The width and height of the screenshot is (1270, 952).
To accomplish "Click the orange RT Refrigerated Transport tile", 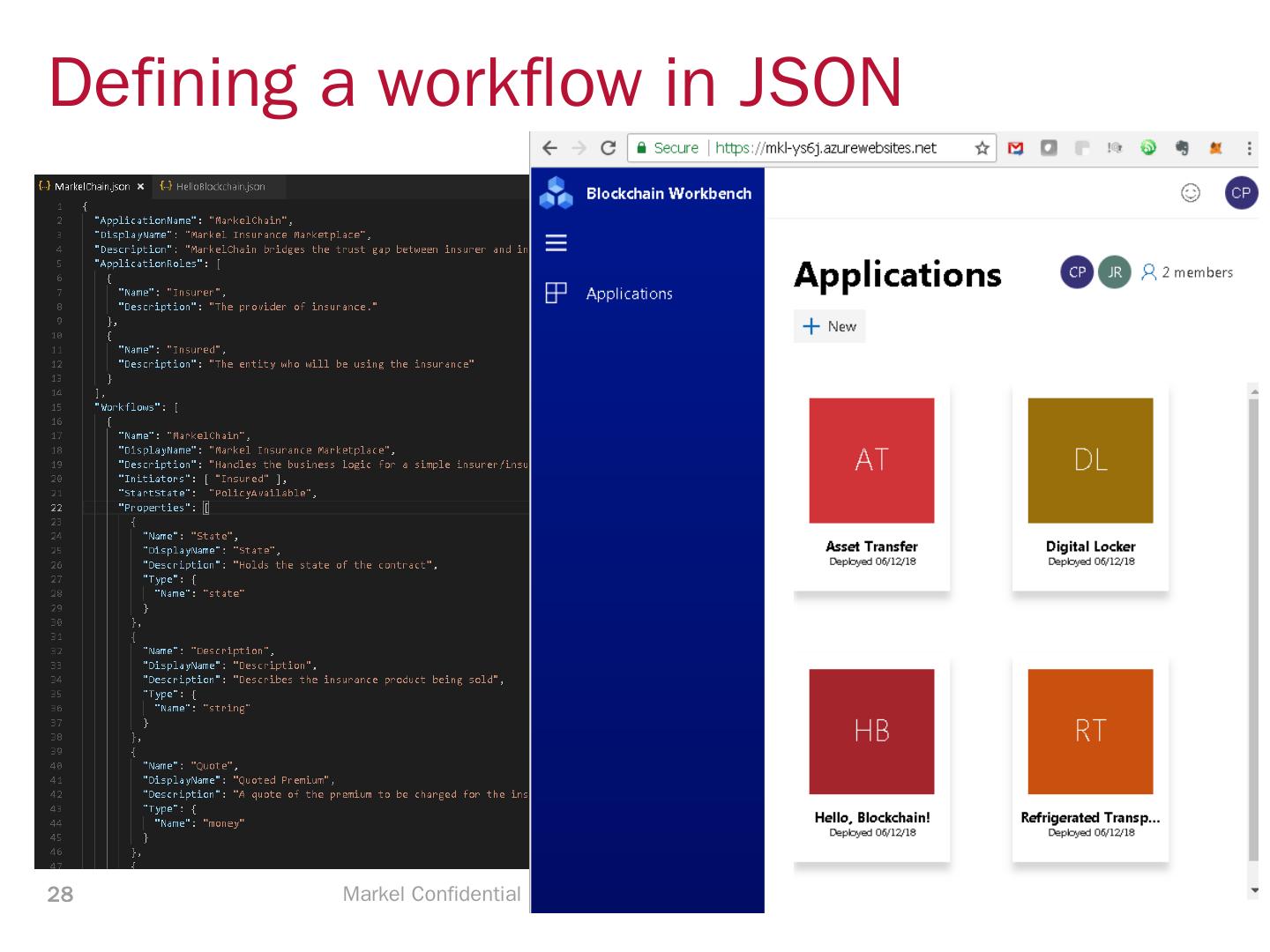I will point(1090,732).
